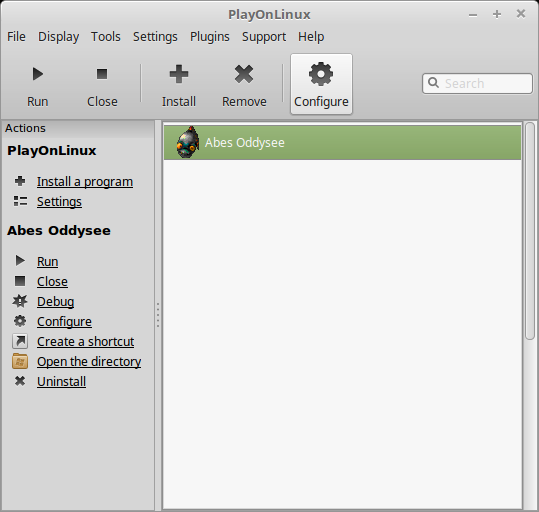The image size is (539, 512).
Task: Close the PlayOnLinux window
Action: (521, 14)
